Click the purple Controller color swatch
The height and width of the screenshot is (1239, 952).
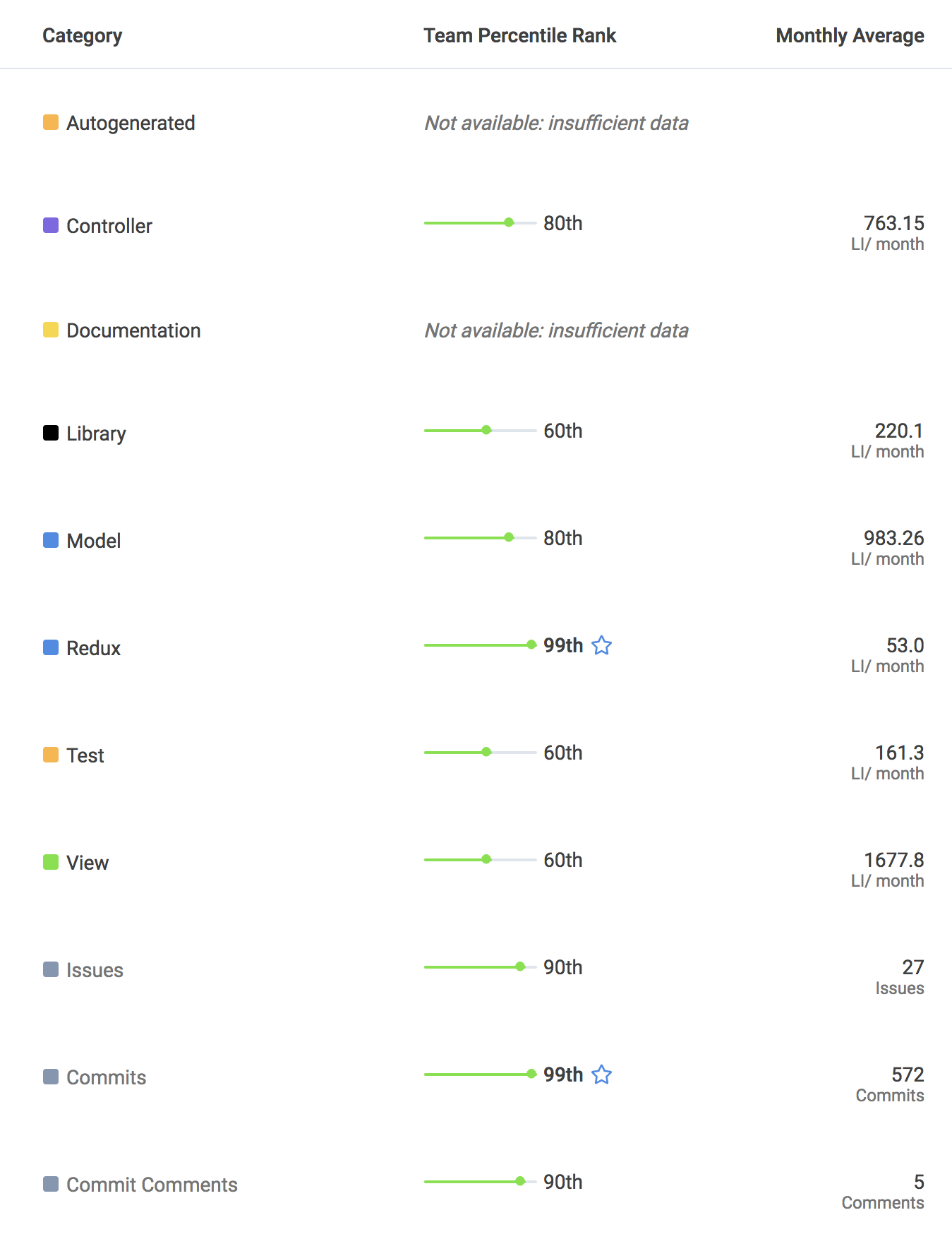coord(51,225)
